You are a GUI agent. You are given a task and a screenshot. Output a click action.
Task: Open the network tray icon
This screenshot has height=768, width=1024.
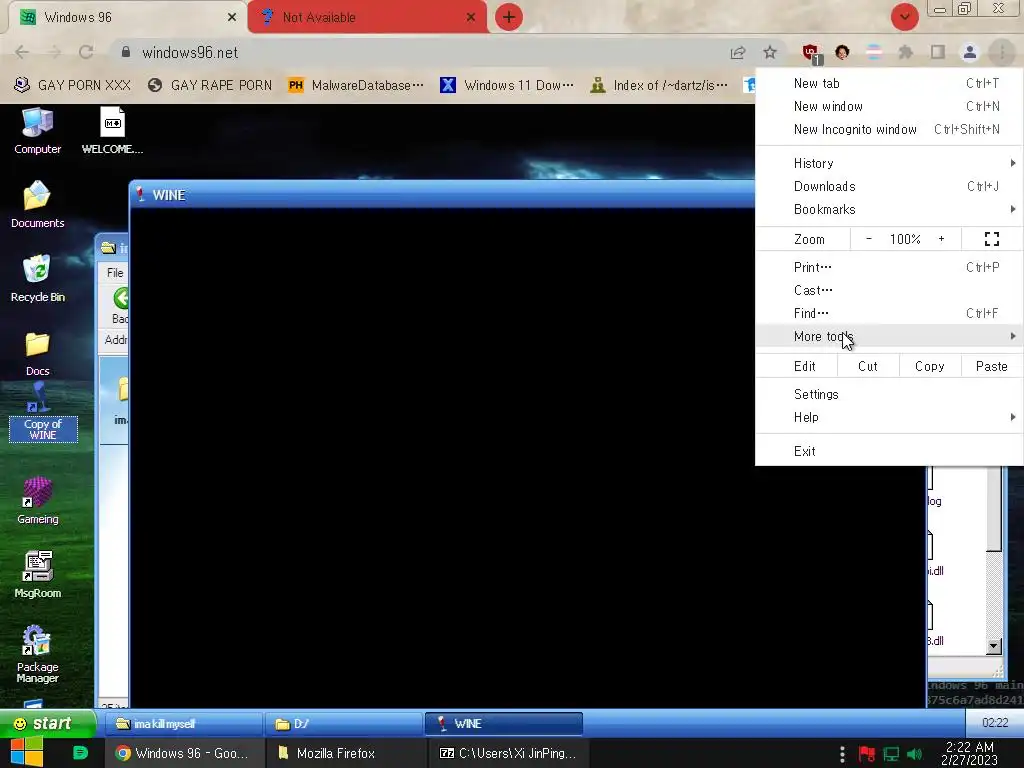[x=891, y=754]
